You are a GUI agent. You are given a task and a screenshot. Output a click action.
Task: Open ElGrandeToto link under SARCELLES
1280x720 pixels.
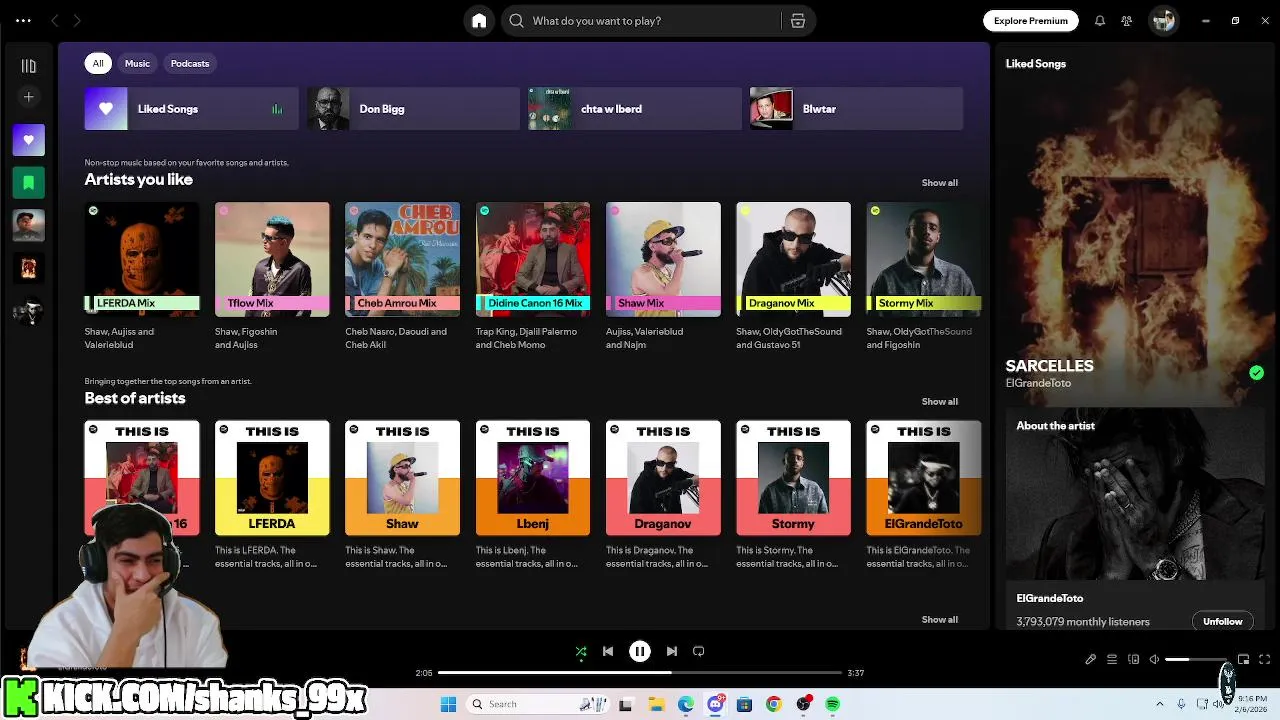pyautogui.click(x=1038, y=383)
